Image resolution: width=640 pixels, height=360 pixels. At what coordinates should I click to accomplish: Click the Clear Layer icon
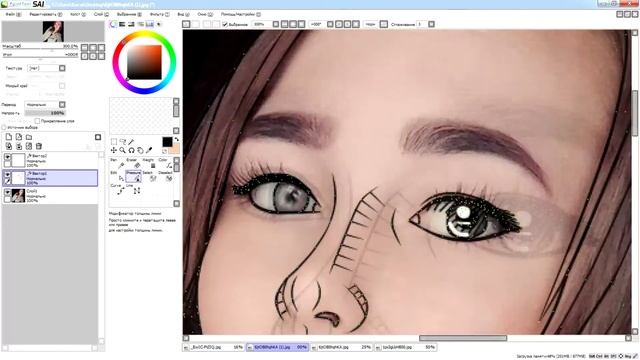29,146
